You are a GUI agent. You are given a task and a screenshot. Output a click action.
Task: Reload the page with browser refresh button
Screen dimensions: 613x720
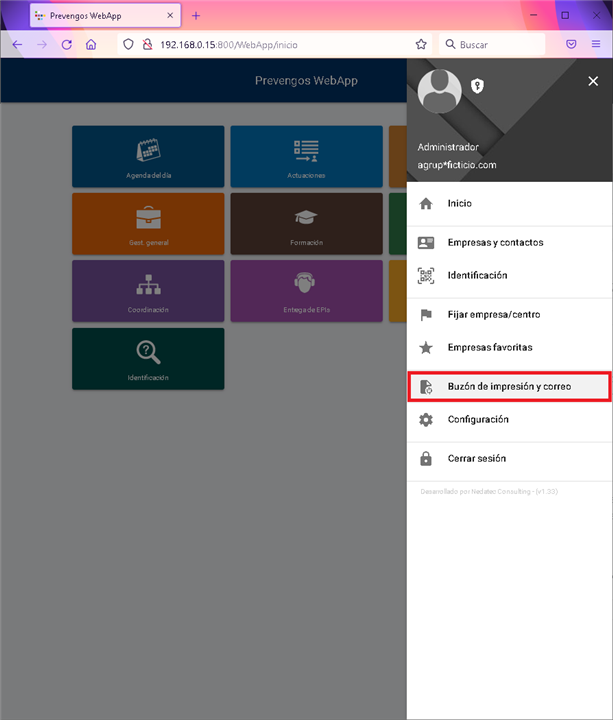pyautogui.click(x=66, y=45)
